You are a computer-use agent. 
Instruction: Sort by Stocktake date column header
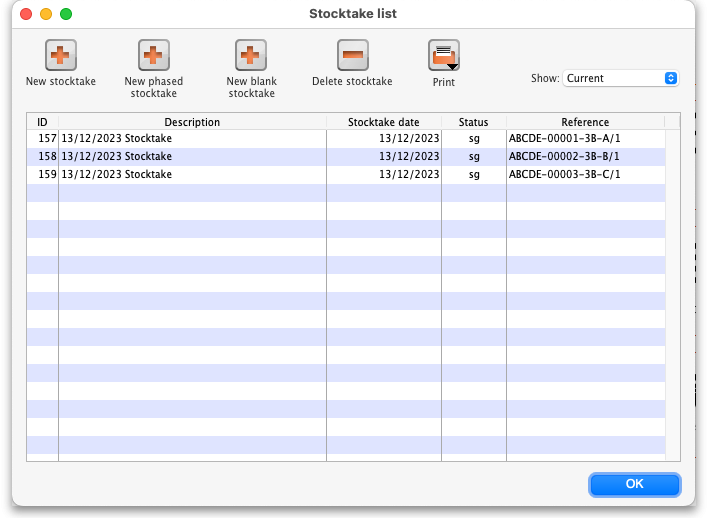click(383, 122)
